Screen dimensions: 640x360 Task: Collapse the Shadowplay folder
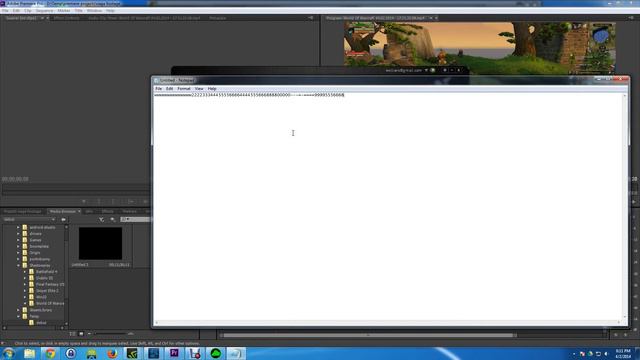tap(18, 265)
